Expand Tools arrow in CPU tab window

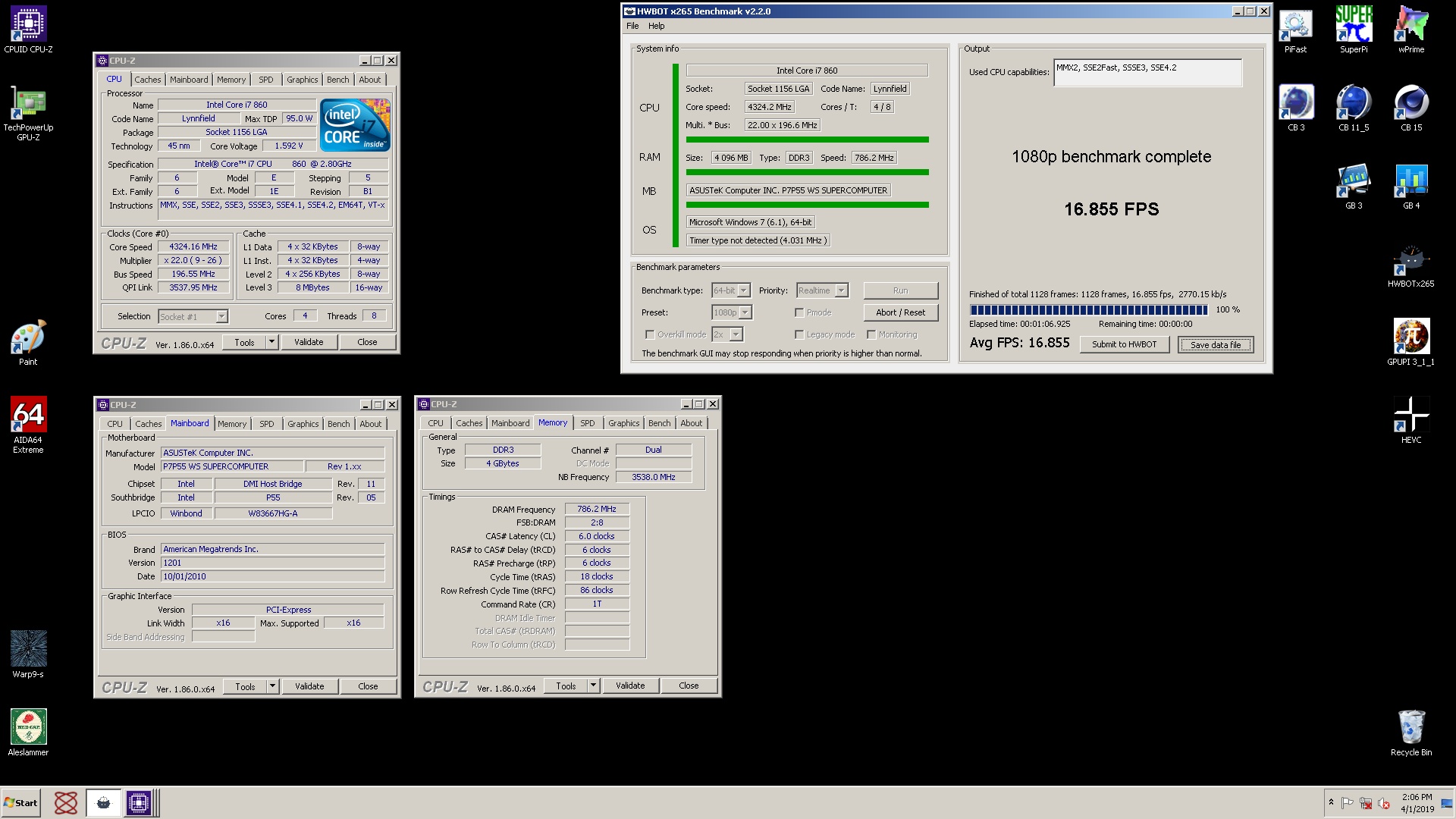point(271,342)
